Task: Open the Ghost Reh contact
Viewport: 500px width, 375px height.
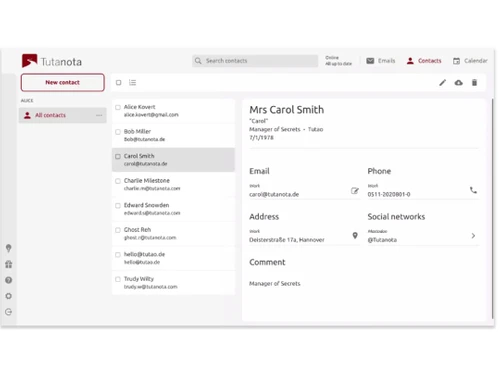Action: point(173,233)
